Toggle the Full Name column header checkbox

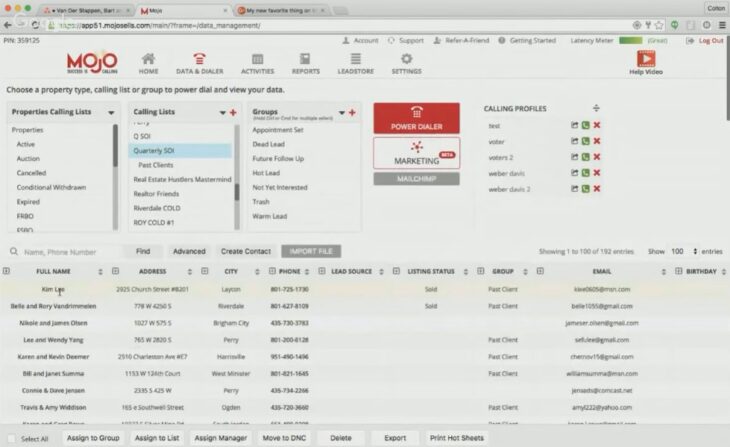point(7,271)
